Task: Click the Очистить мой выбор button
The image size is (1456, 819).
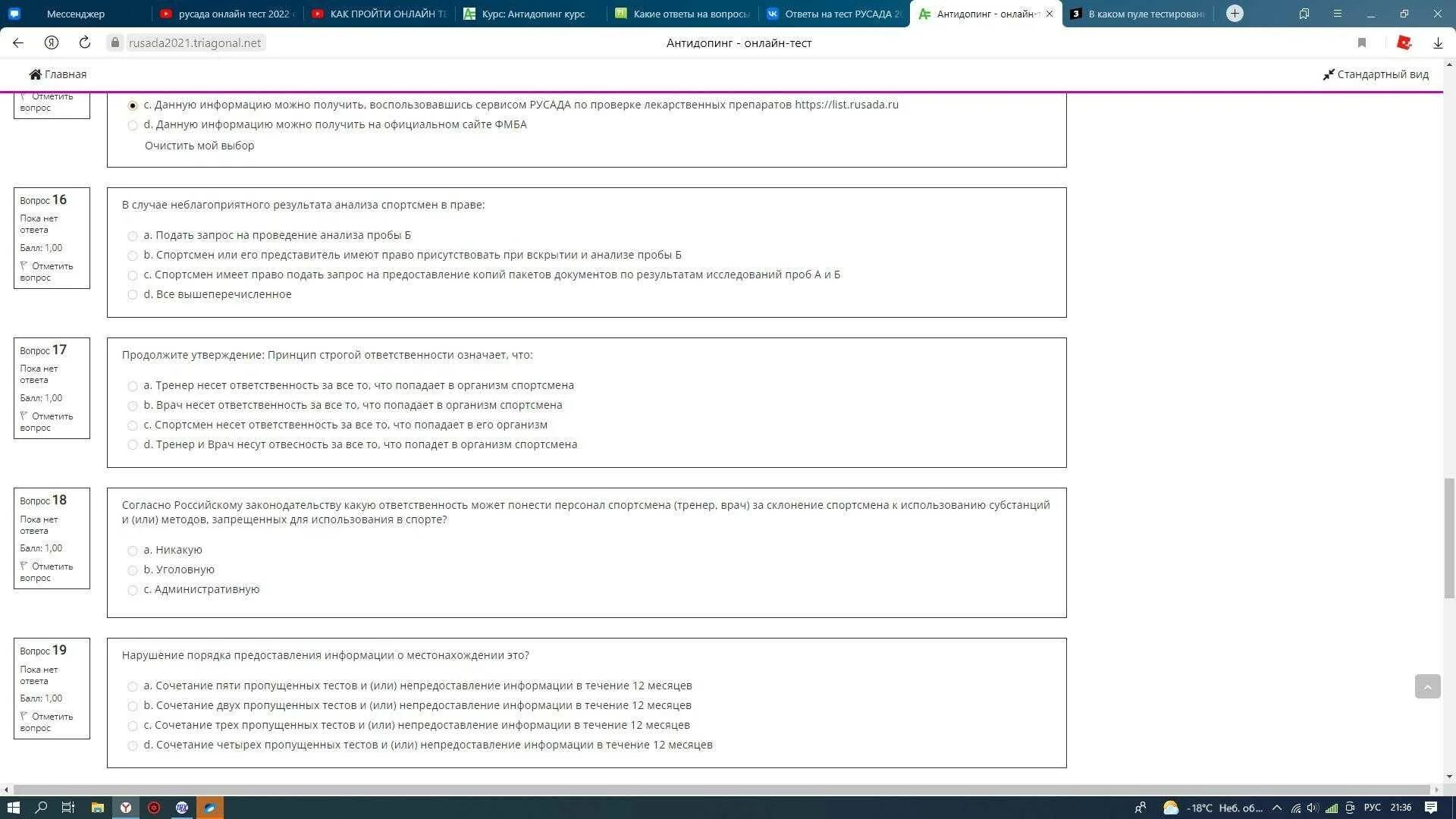Action: 198,145
